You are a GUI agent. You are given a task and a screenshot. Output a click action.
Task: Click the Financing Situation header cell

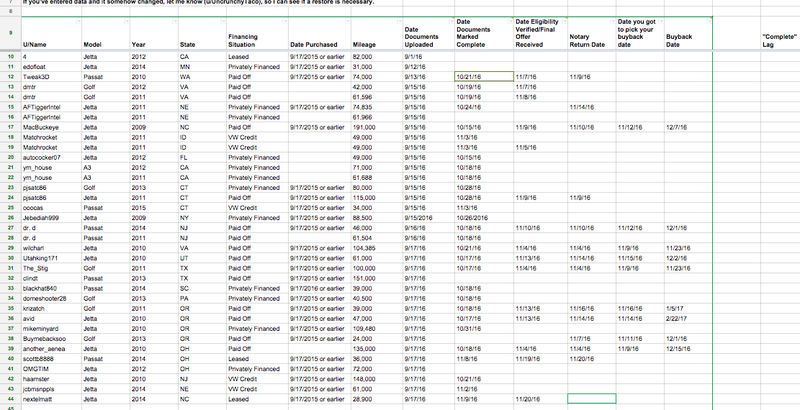click(257, 33)
